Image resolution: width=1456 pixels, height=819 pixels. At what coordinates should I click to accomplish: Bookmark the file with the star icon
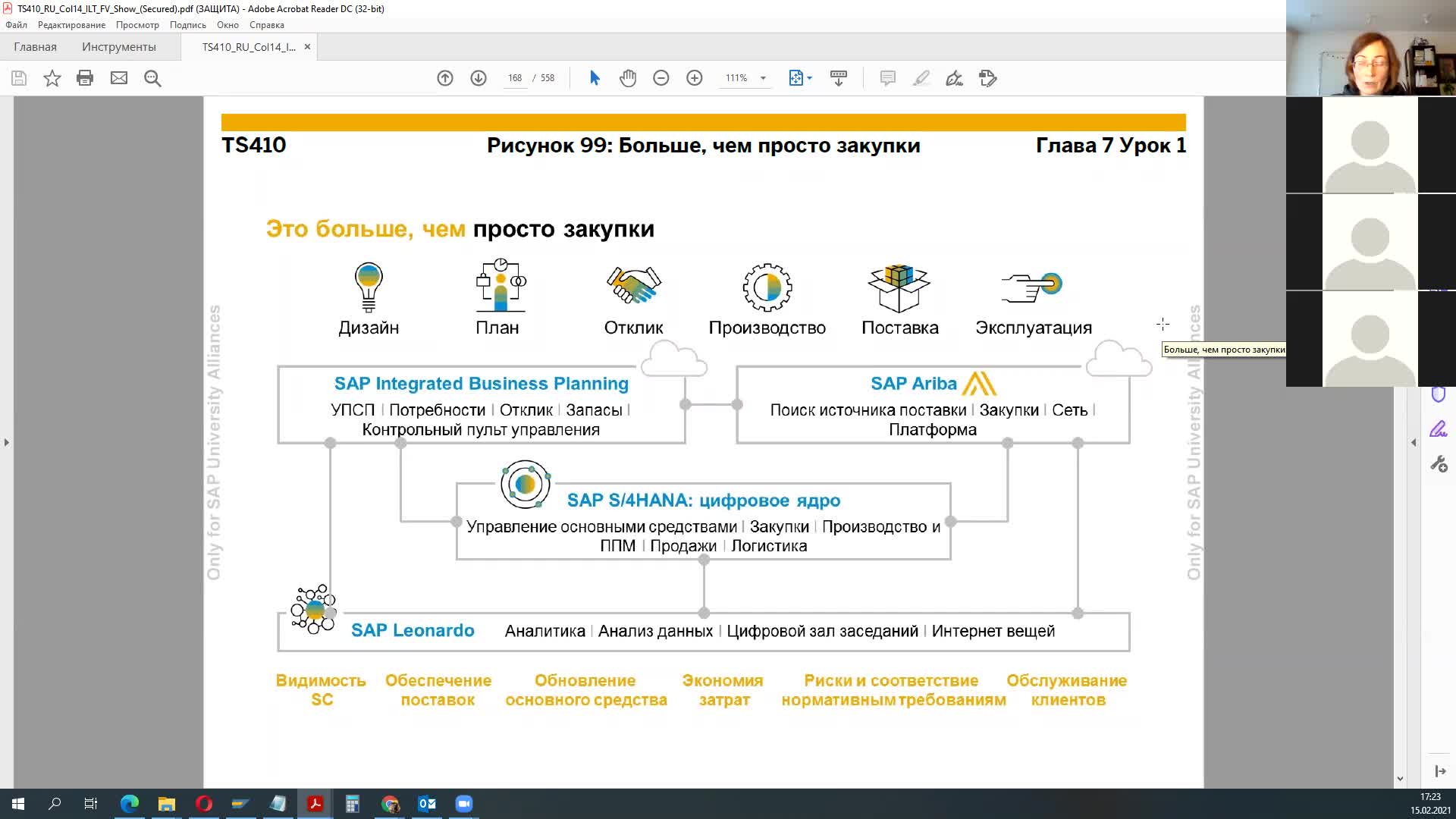pyautogui.click(x=52, y=78)
